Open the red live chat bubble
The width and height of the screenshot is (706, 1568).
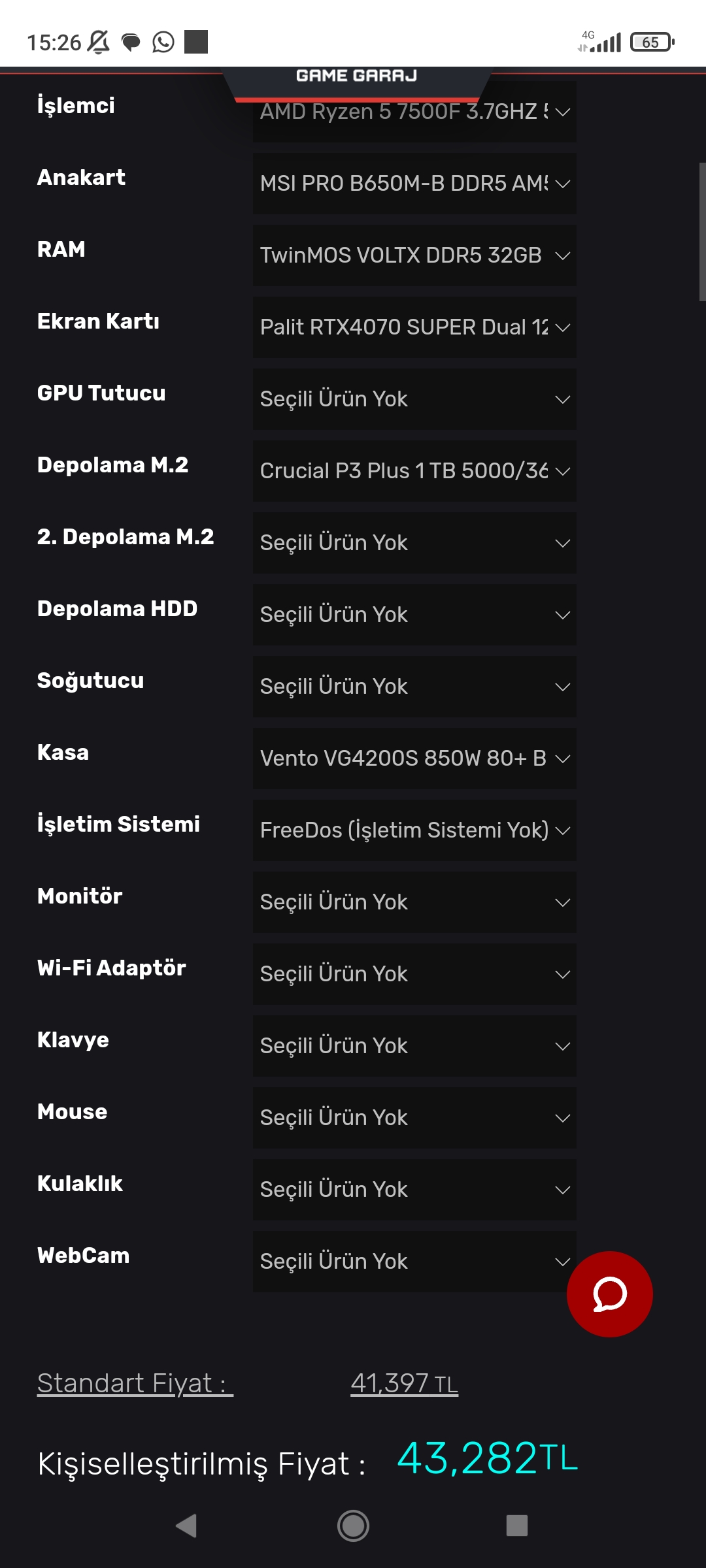tap(609, 1294)
